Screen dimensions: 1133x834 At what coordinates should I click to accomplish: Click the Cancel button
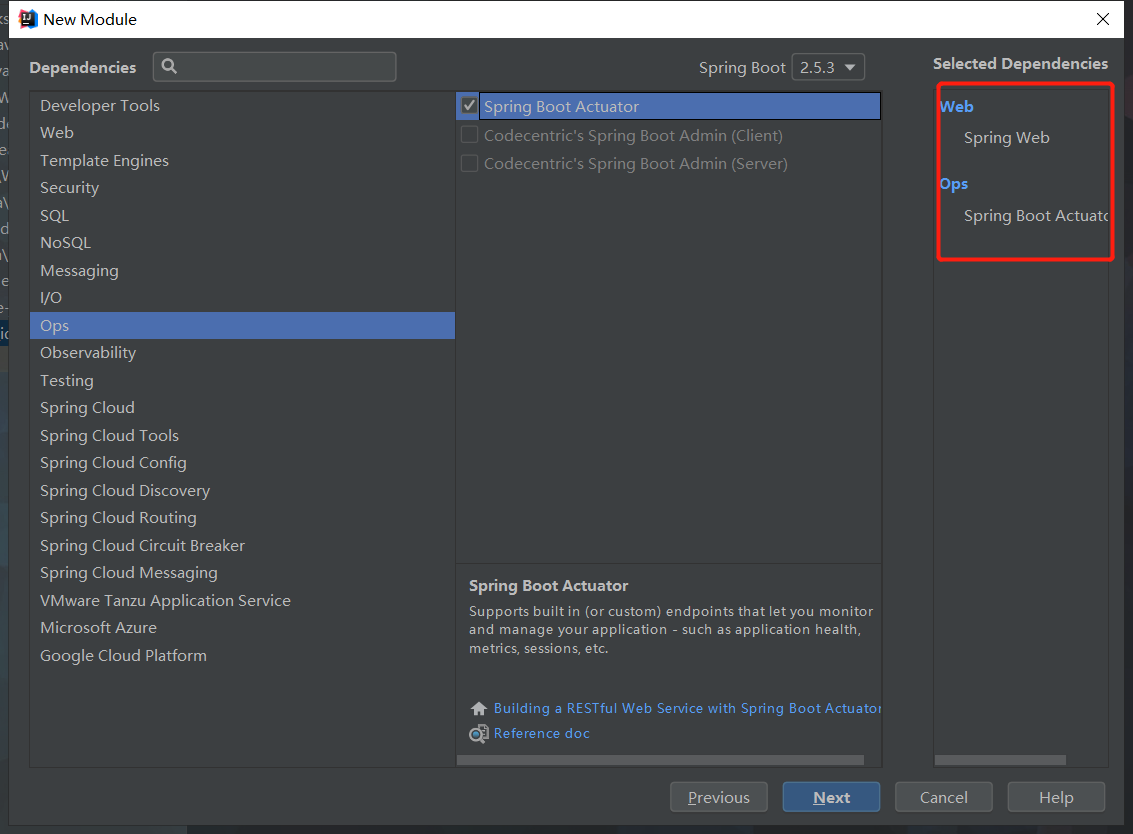(x=944, y=797)
